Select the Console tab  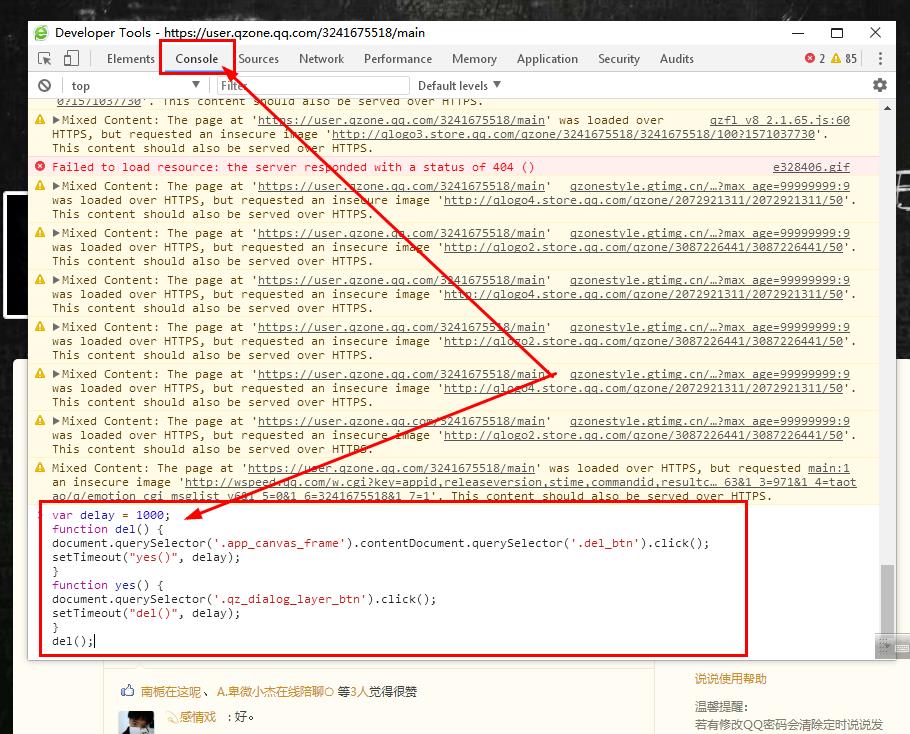click(x=197, y=59)
